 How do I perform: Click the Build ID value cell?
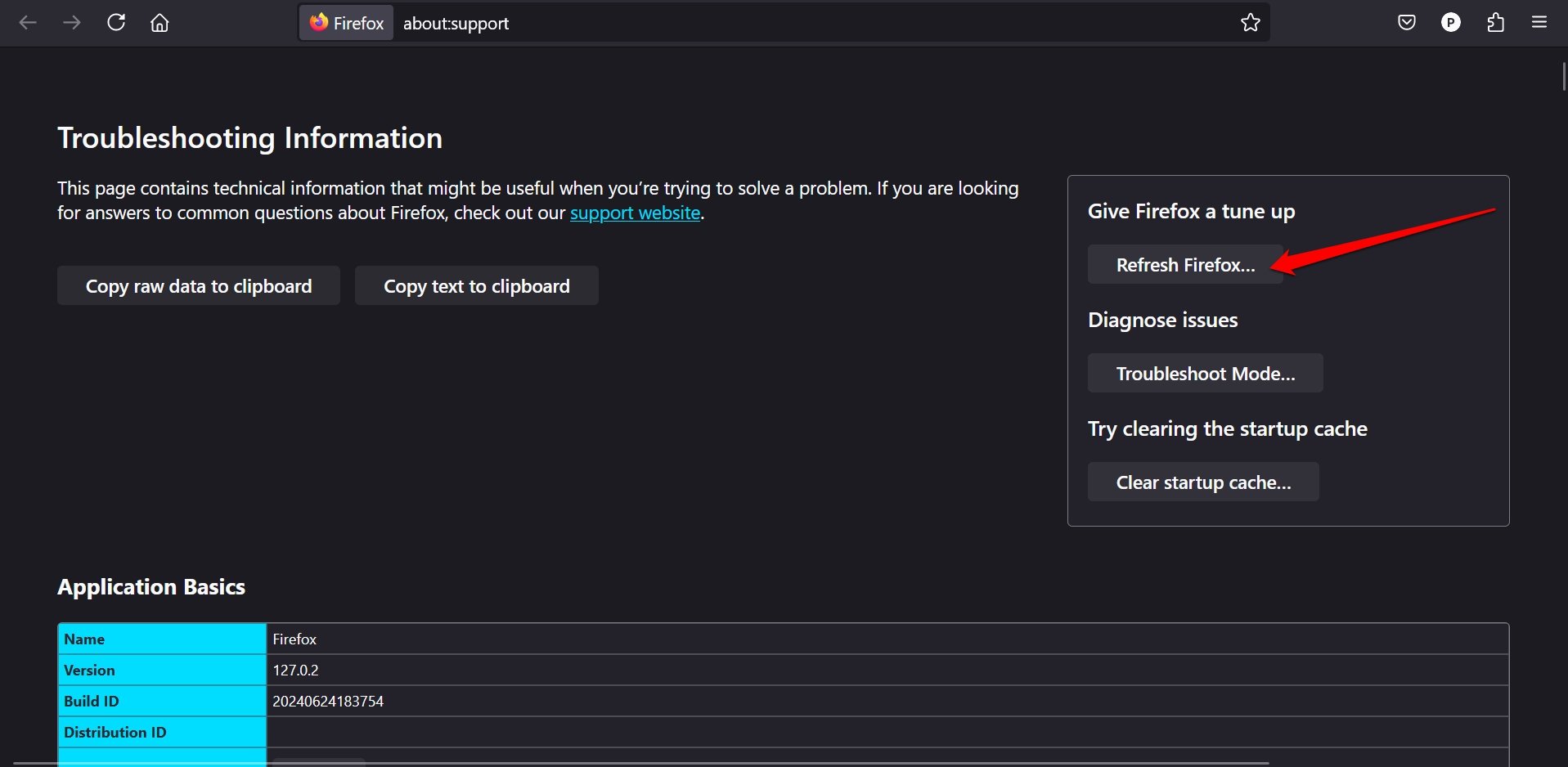[328, 702]
